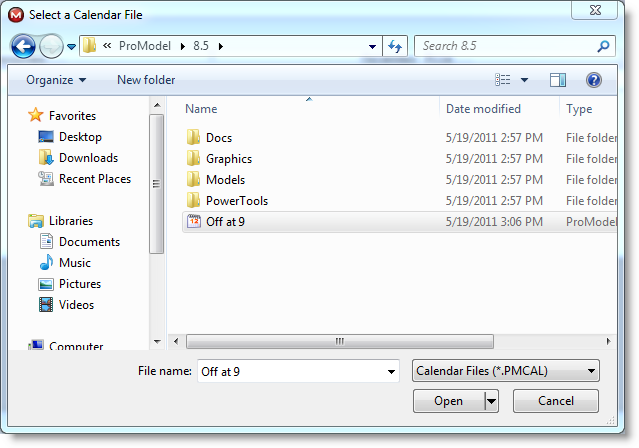Click the Help question mark icon
The height and width of the screenshot is (448, 639).
(x=593, y=80)
